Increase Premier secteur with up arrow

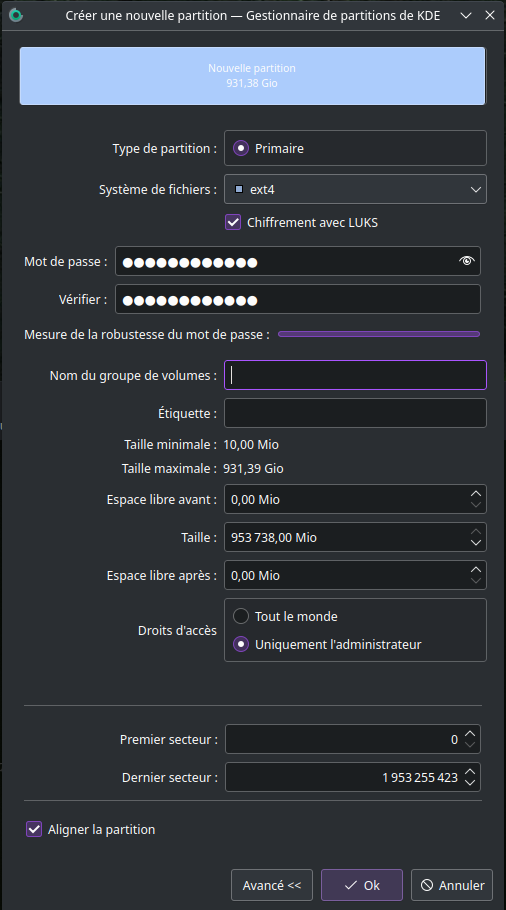click(x=470, y=734)
